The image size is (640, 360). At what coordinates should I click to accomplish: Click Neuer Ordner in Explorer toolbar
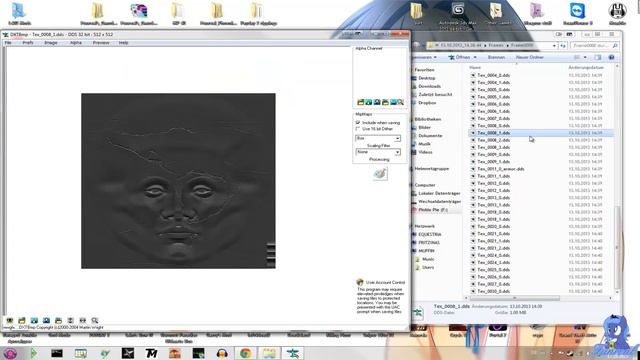529,57
